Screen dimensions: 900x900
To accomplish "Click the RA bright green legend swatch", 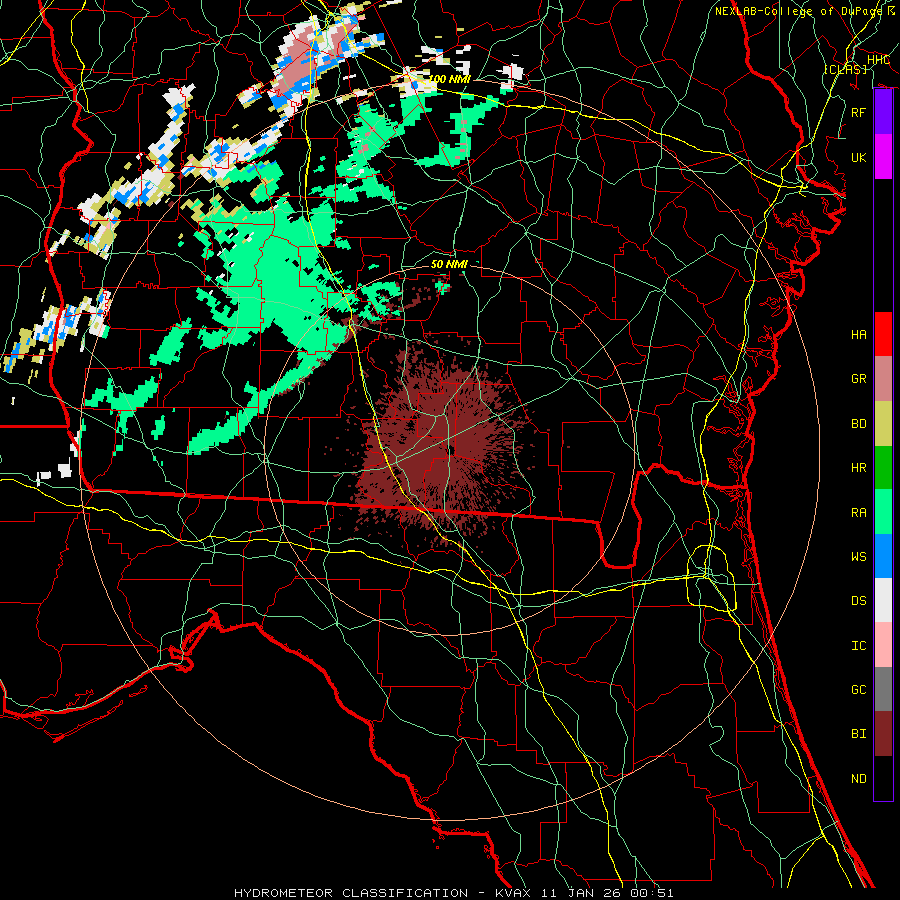I will (x=883, y=512).
